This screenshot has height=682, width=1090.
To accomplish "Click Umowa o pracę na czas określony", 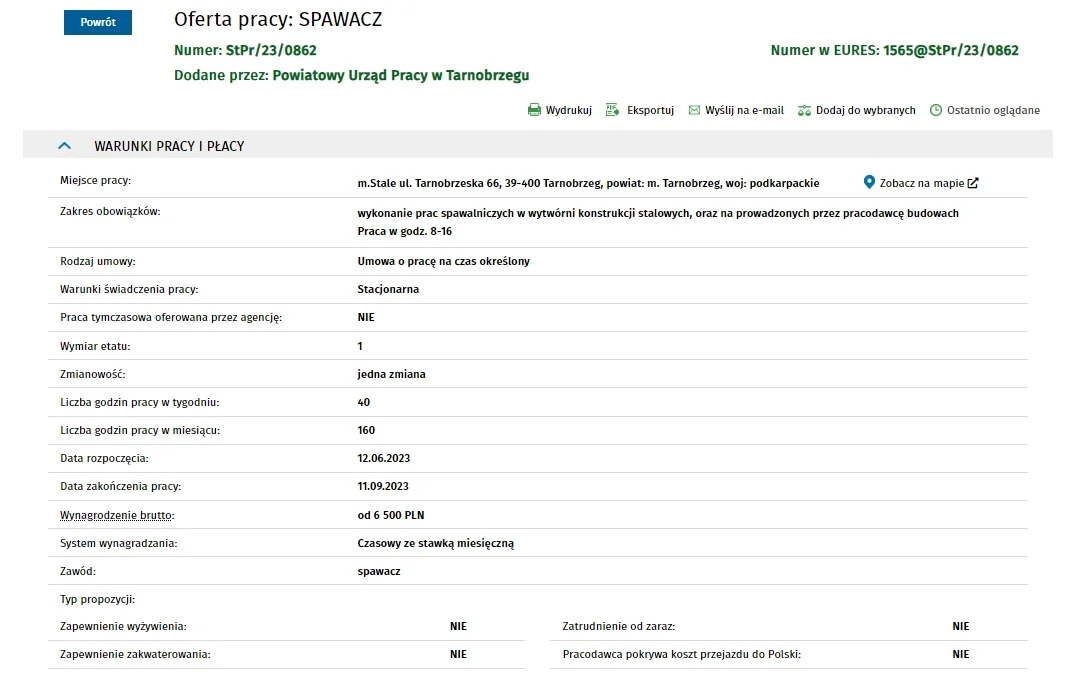I will pyautogui.click(x=444, y=261).
